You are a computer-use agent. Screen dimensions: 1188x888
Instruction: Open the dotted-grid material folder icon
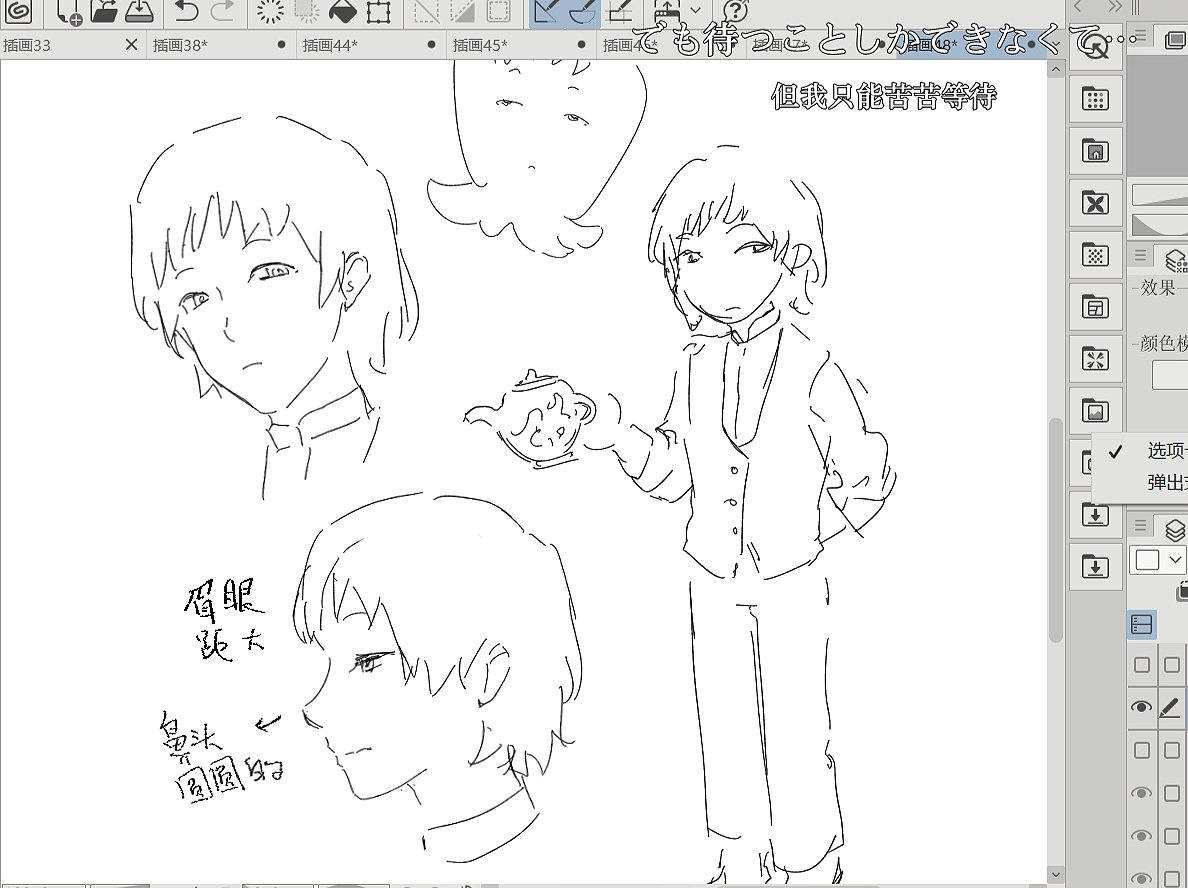tap(1095, 98)
